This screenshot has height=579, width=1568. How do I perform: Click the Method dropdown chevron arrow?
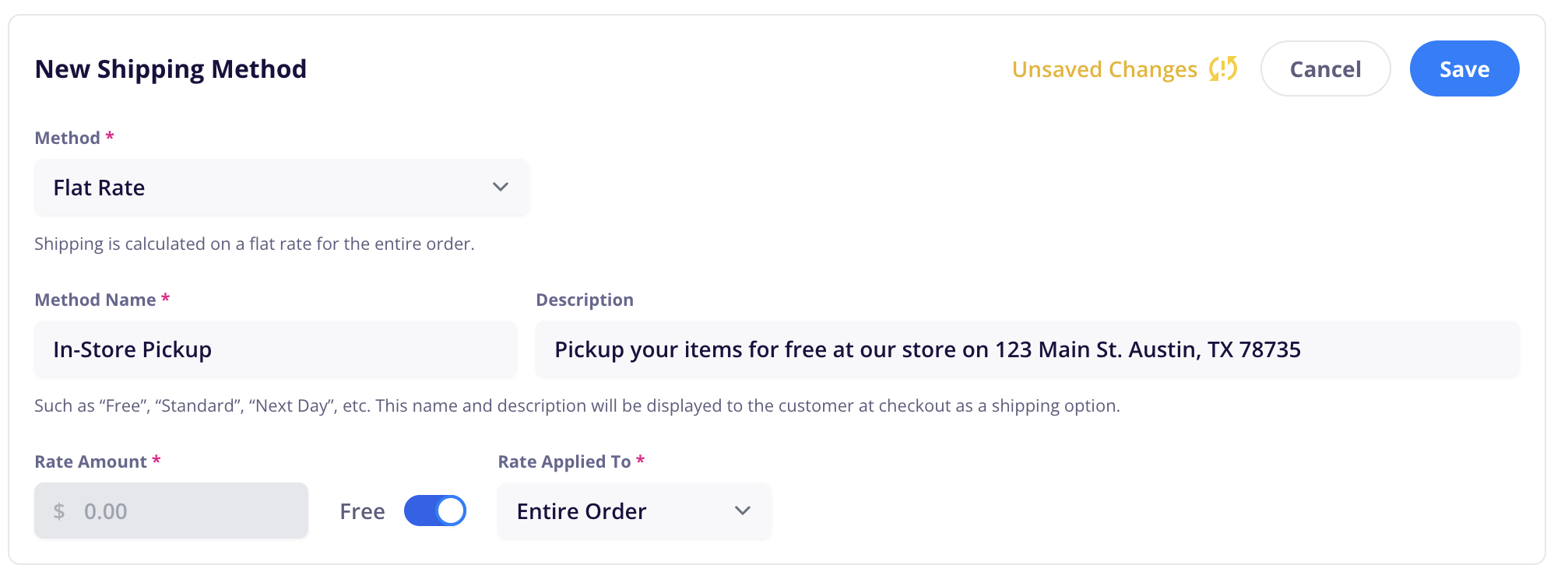(501, 187)
